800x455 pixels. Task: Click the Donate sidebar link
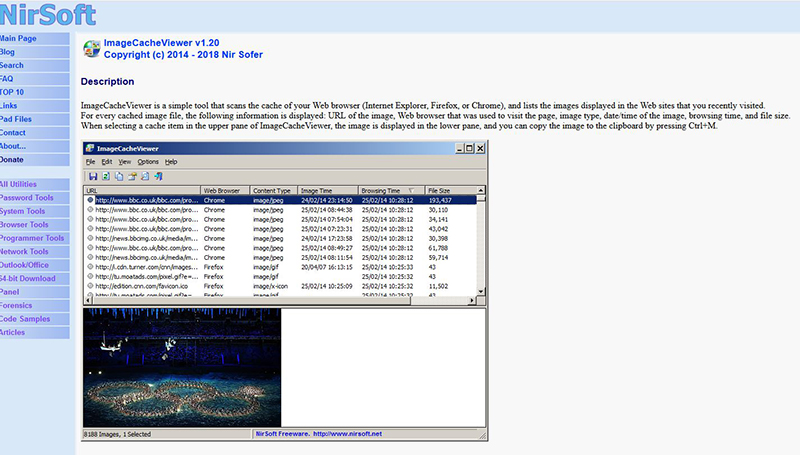34,160
